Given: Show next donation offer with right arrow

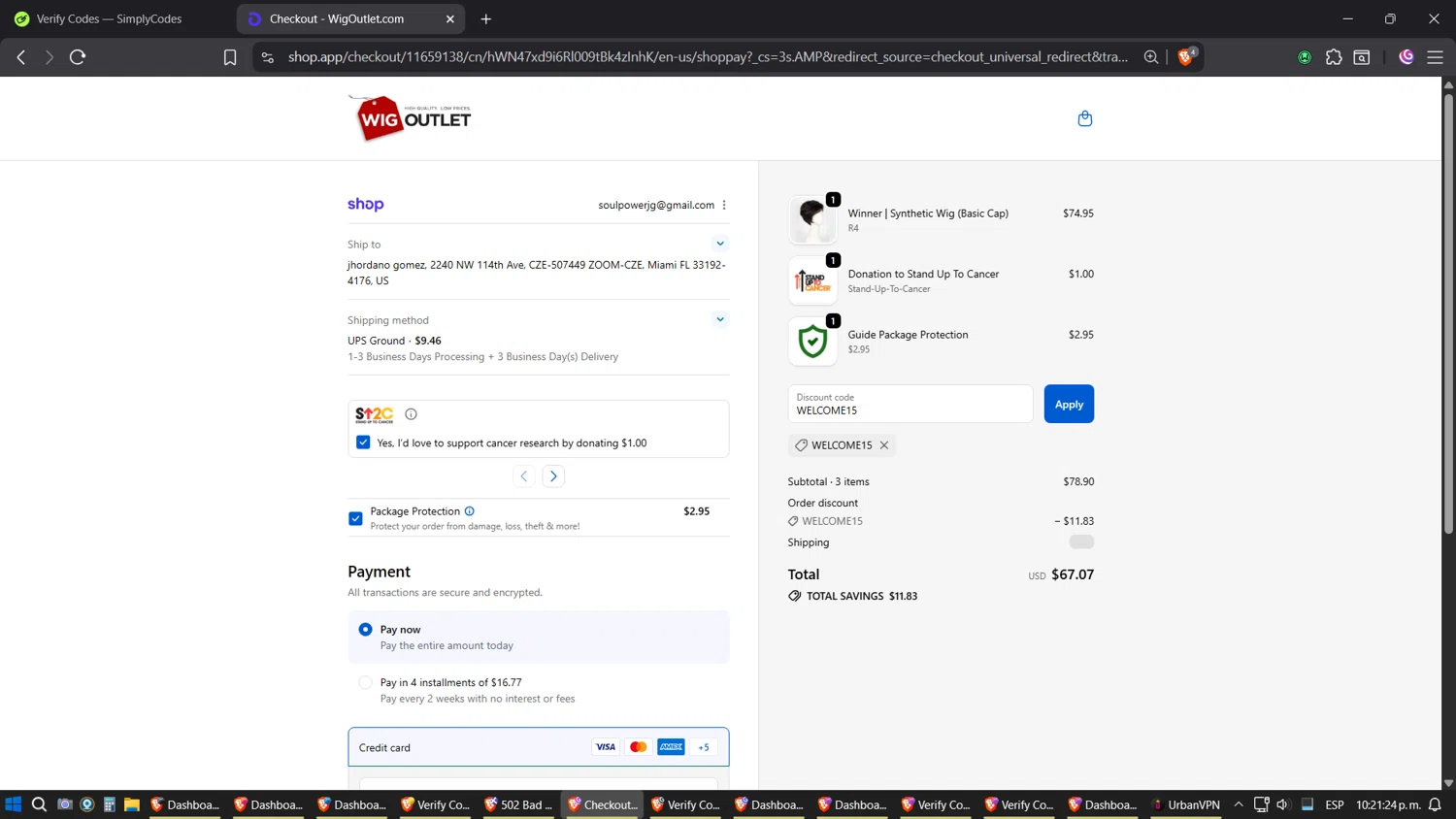Looking at the screenshot, I should pos(553,476).
